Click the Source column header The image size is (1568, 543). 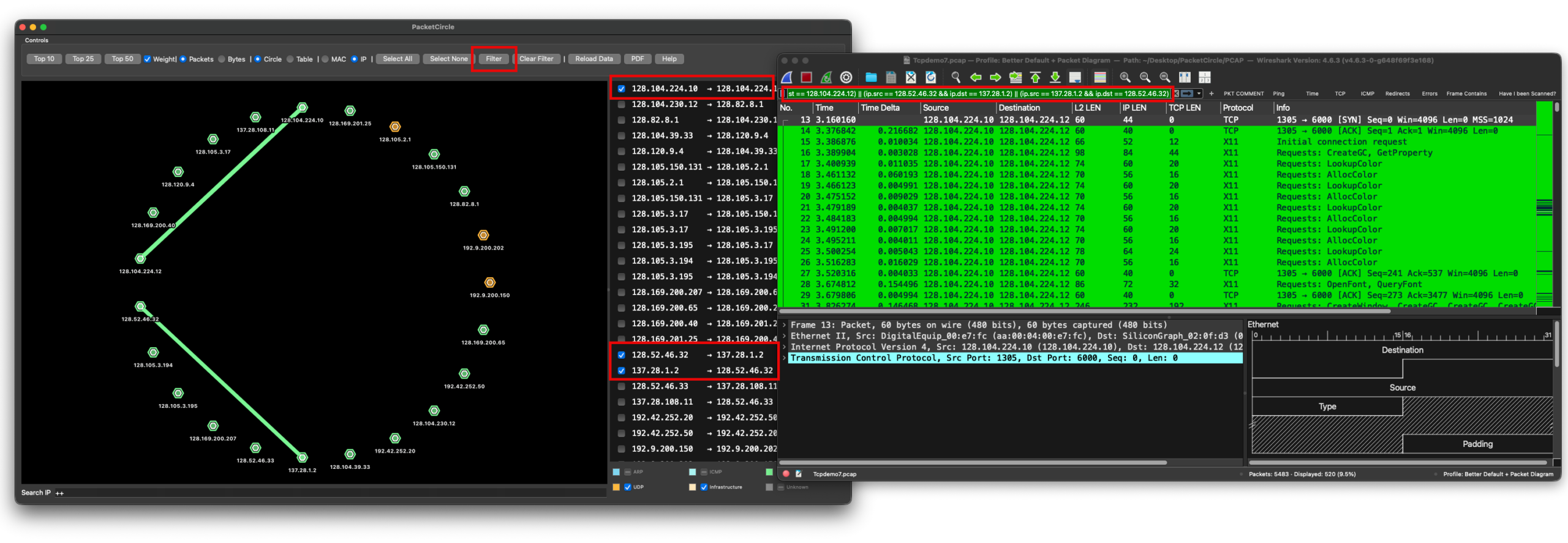point(958,108)
